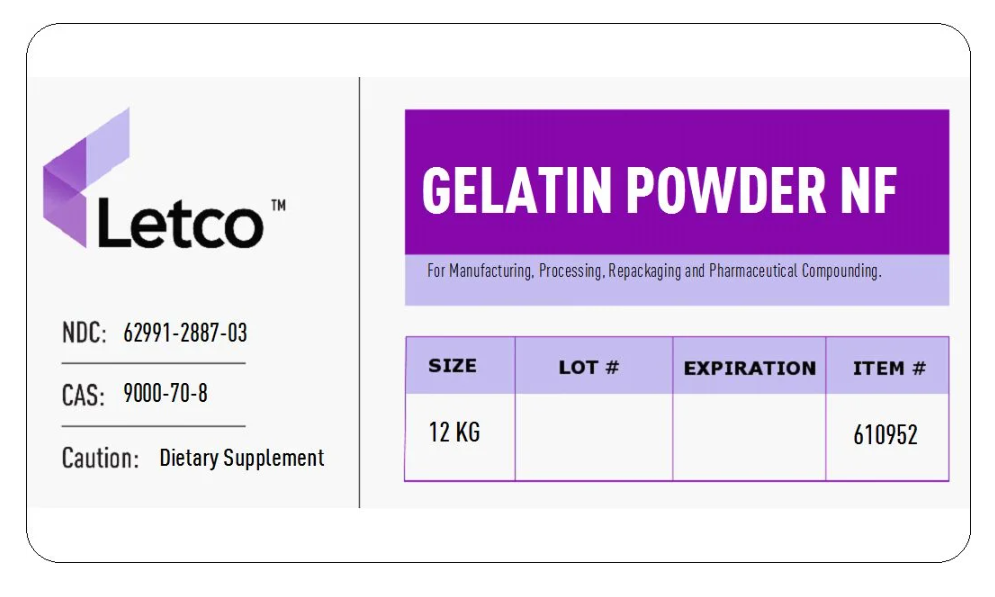Screen dimensions: 995x597
Task: Click the NDC label
Action: (84, 333)
